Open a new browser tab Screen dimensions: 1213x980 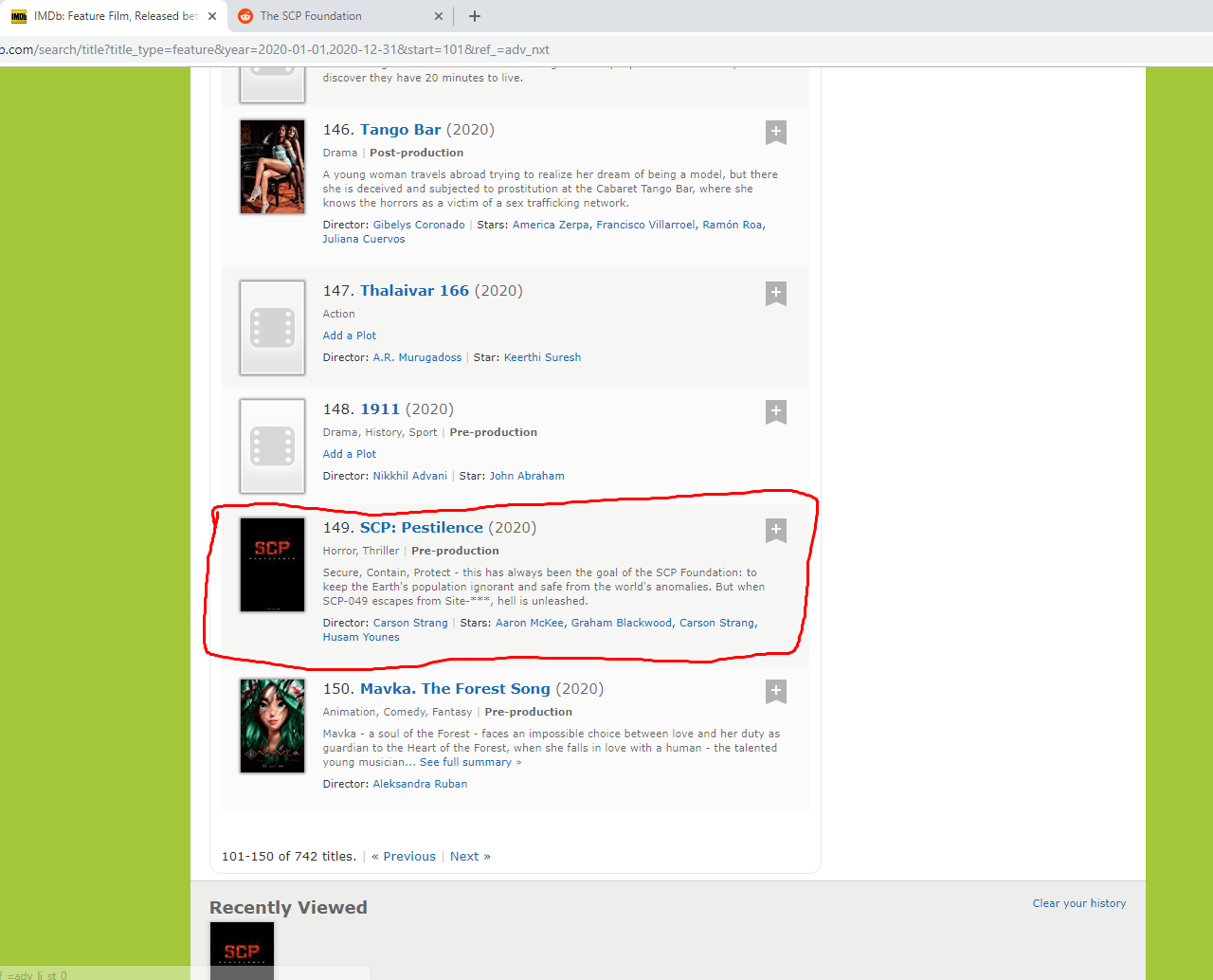pos(475,16)
